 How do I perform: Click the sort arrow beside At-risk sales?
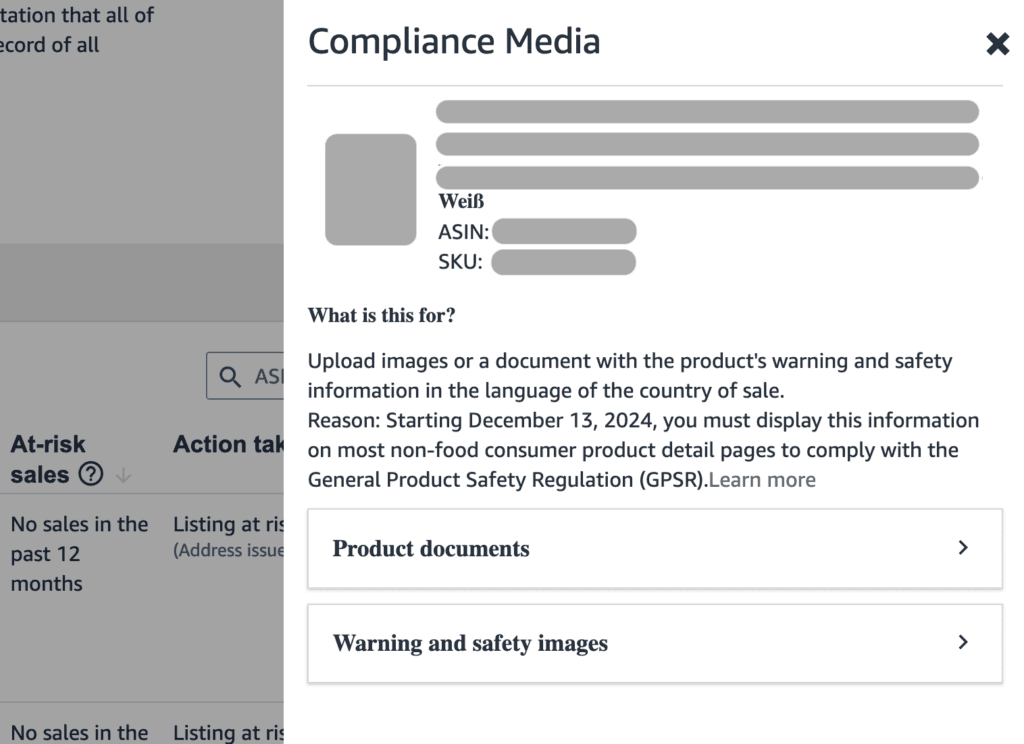coord(123,476)
